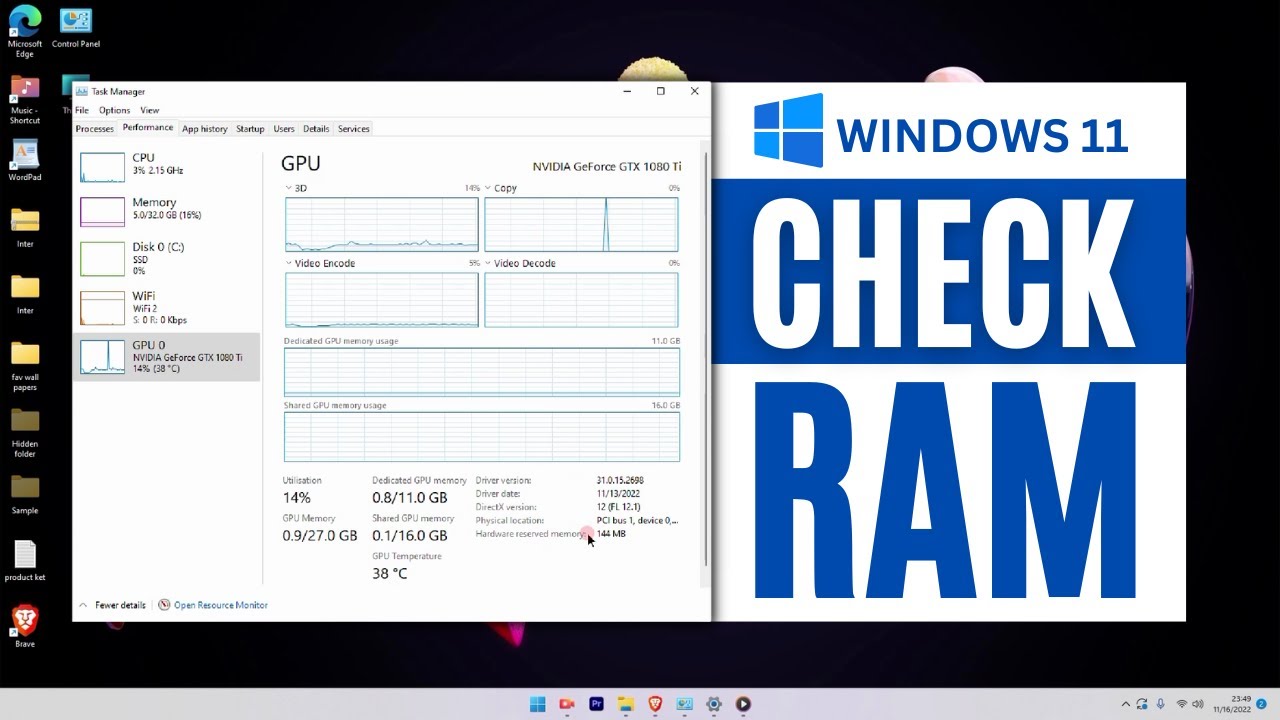Switch to the Services tab
This screenshot has height=720, width=1280.
point(354,129)
